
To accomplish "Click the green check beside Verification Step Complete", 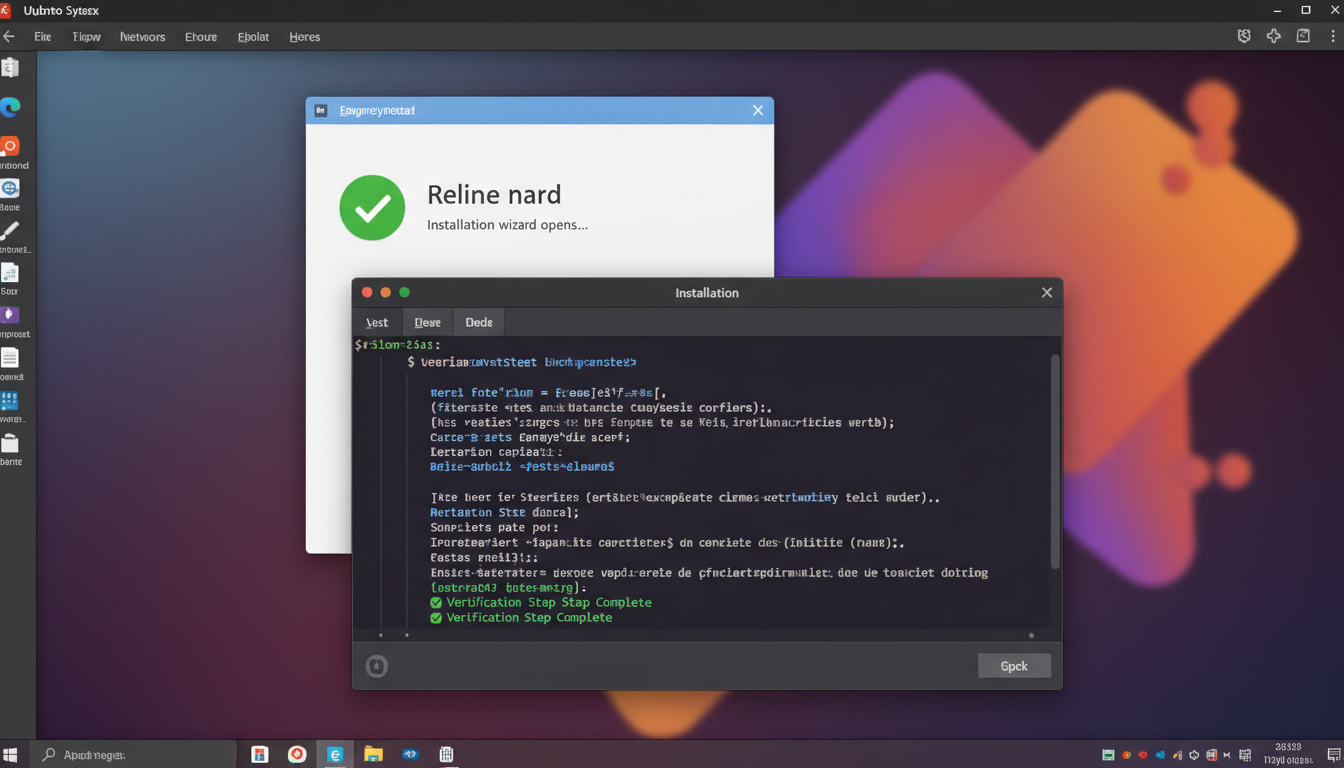I will click(436, 618).
